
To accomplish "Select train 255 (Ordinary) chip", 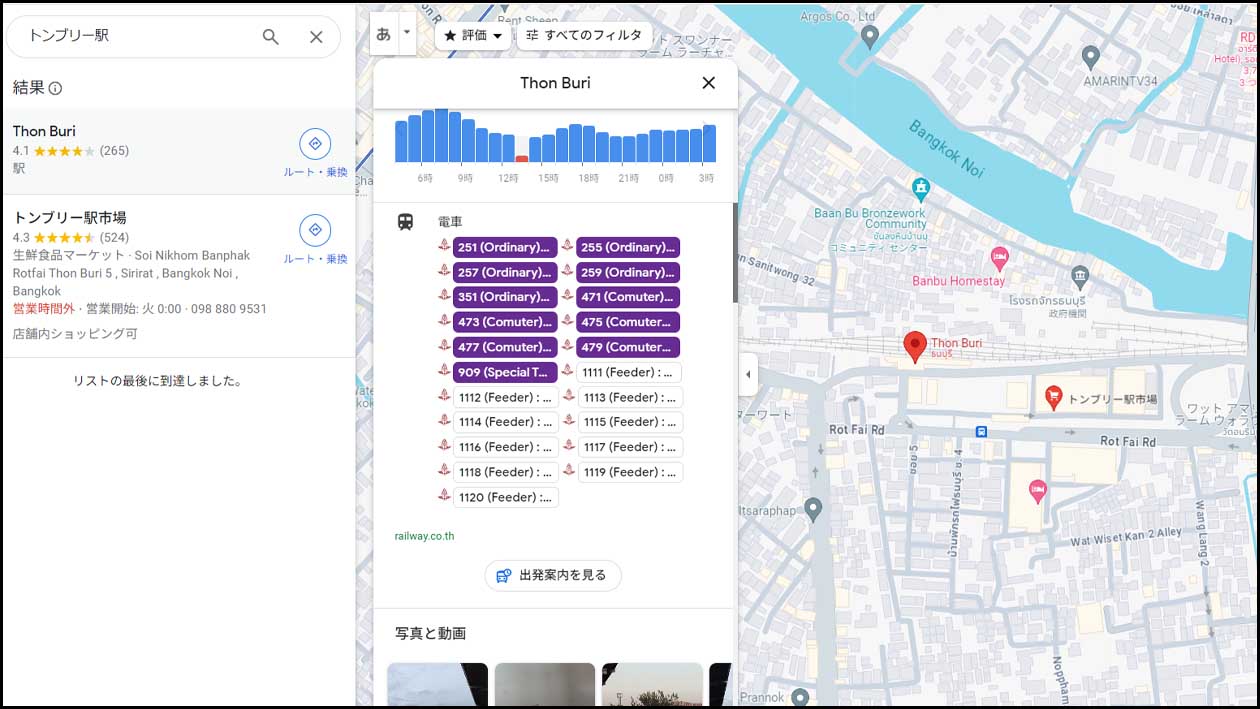I will point(628,247).
